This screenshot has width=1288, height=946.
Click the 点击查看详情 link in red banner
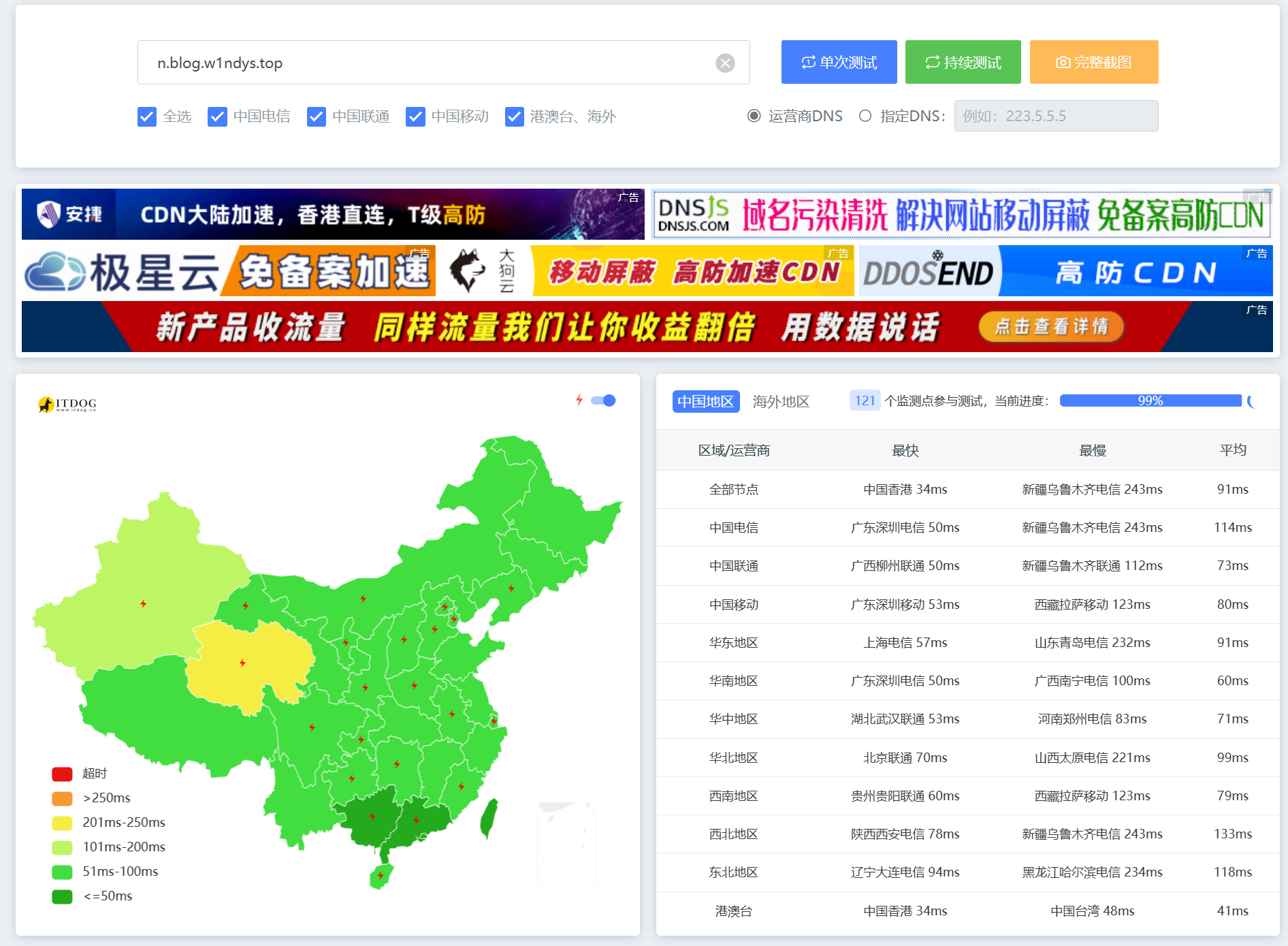[x=1050, y=326]
